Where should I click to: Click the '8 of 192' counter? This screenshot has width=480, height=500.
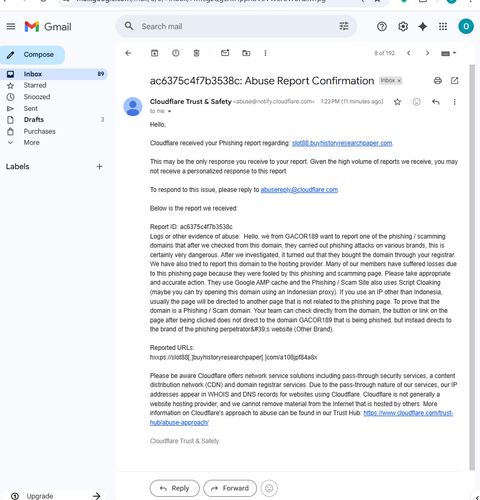pyautogui.click(x=384, y=53)
